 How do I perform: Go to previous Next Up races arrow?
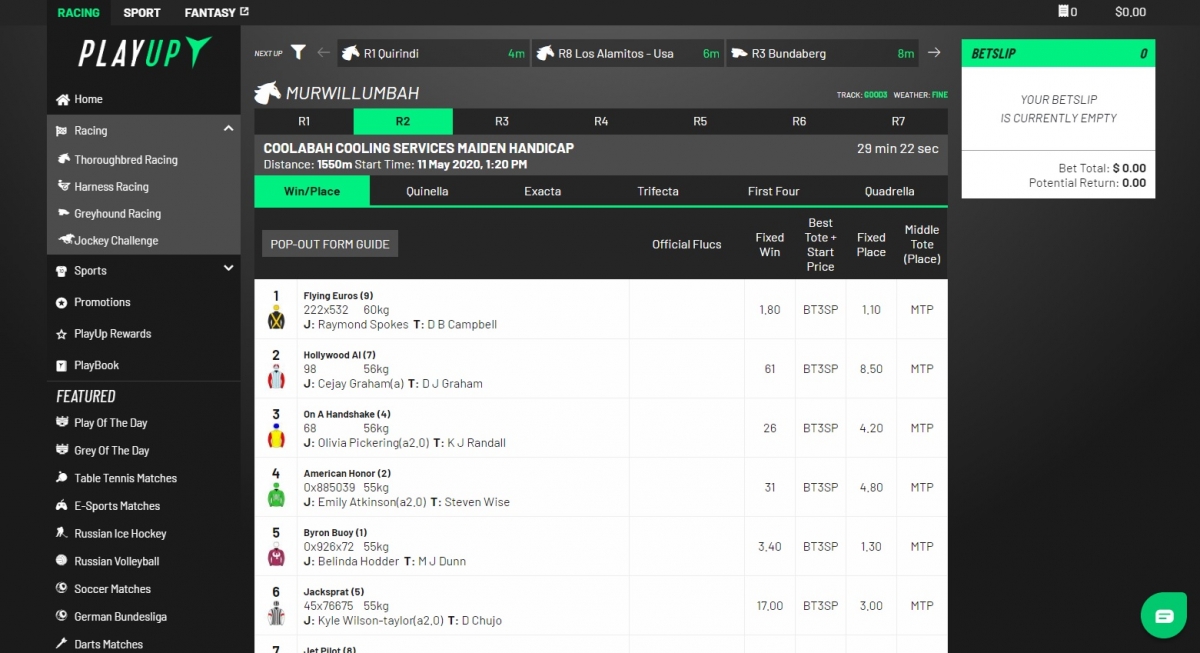coord(323,53)
